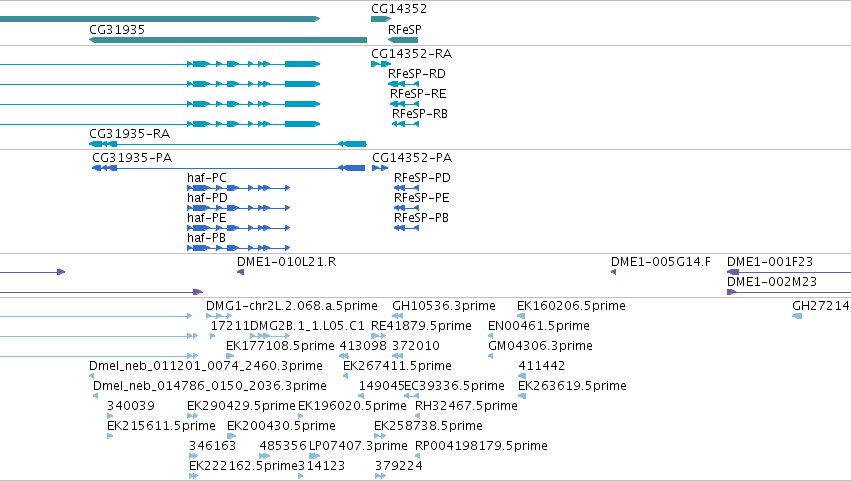This screenshot has width=851, height=481.
Task: Select GH10536.3prime EST label
Action: (444, 306)
